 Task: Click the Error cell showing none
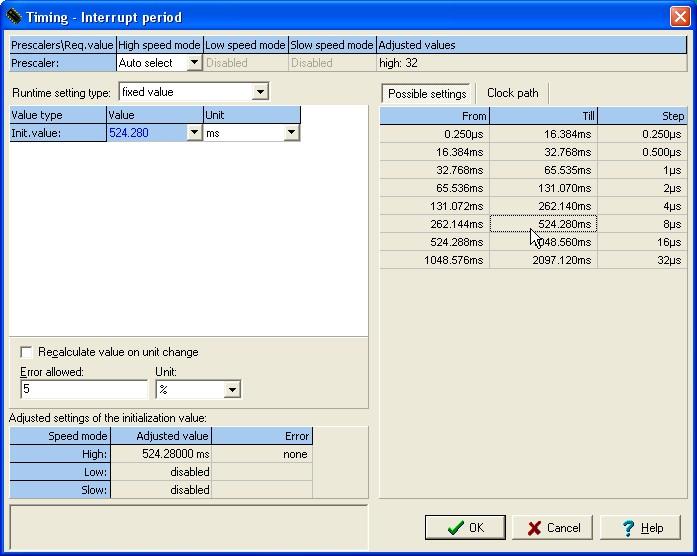262,454
